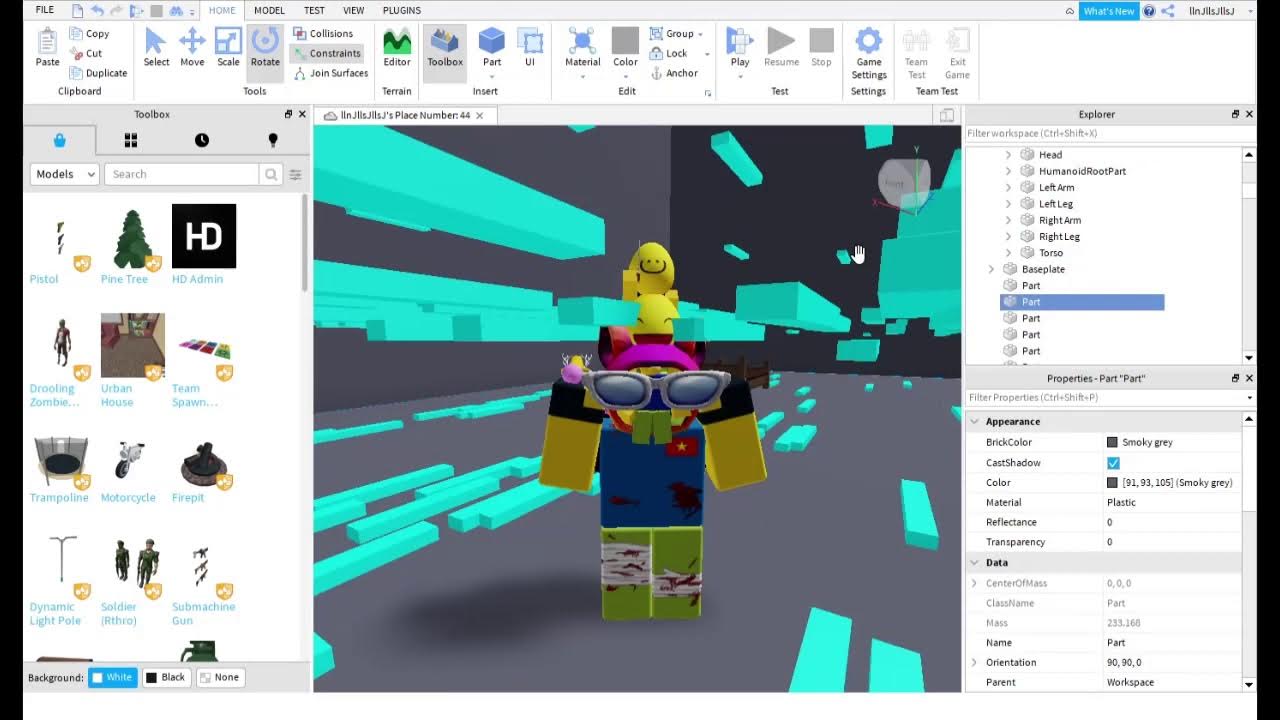Choose the Scale tool
The width and height of the screenshot is (1280, 720).
pyautogui.click(x=228, y=47)
